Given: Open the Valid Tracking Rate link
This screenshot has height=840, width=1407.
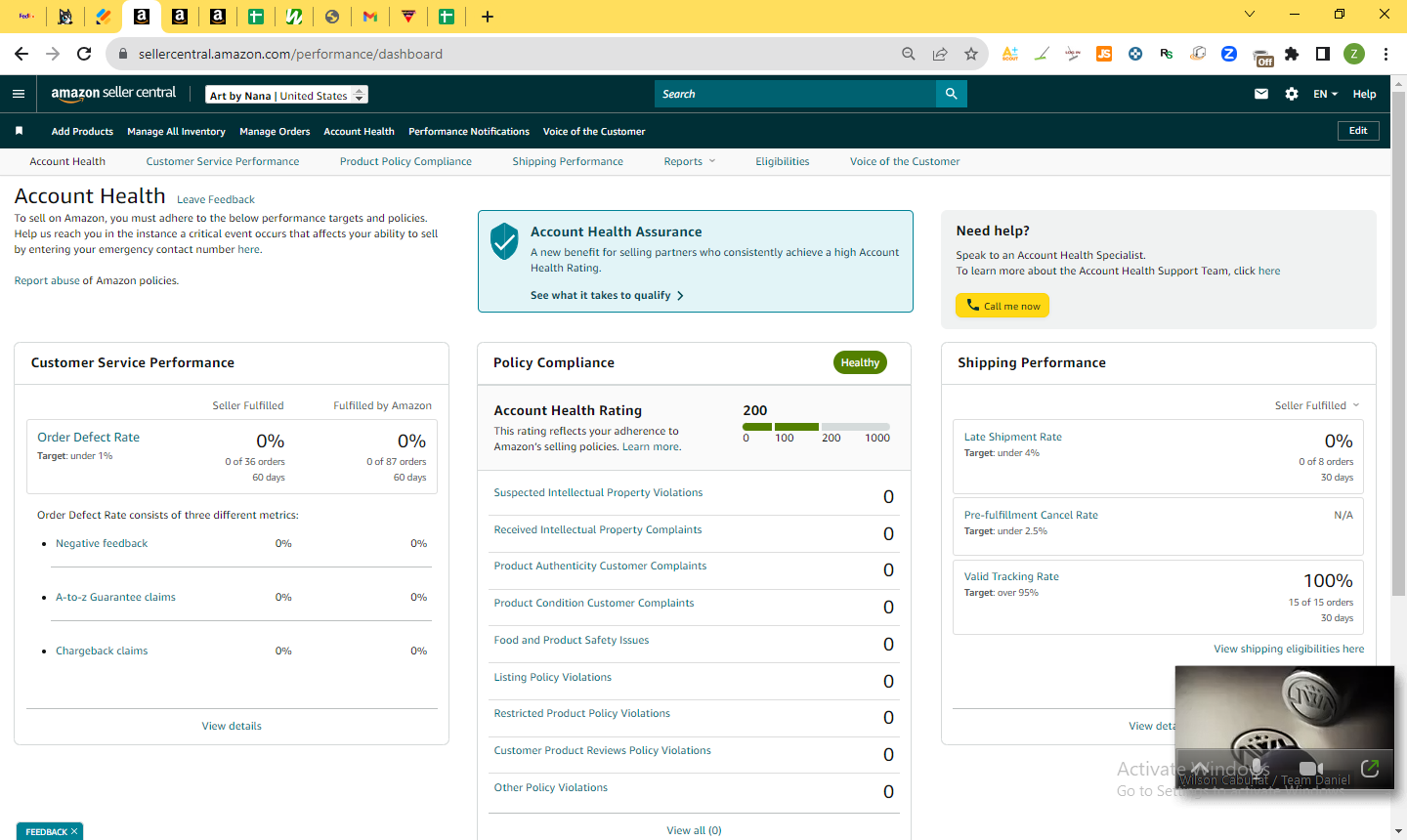Looking at the screenshot, I should 1011,576.
